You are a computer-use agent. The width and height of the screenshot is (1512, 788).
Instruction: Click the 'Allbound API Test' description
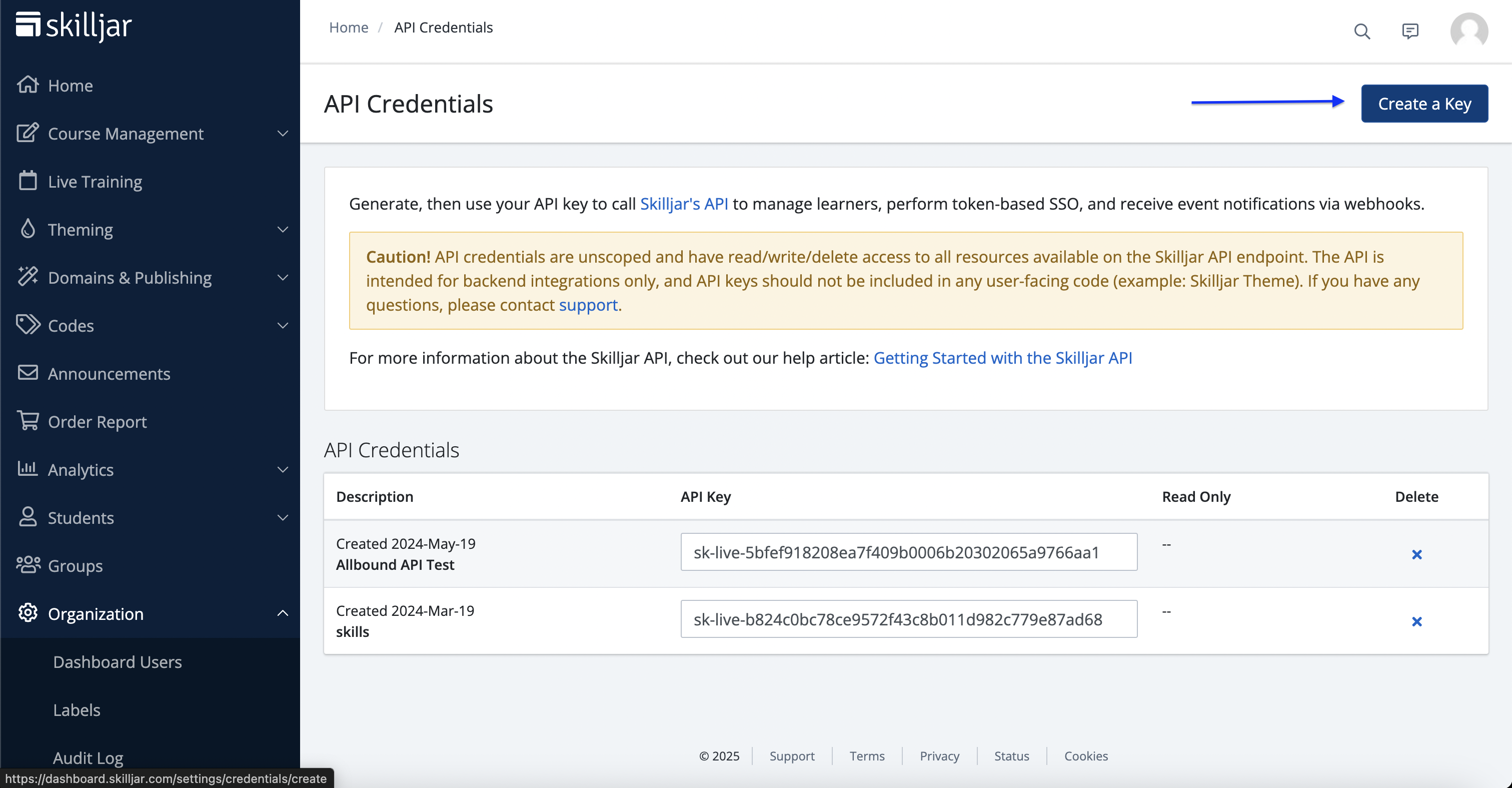tap(395, 565)
